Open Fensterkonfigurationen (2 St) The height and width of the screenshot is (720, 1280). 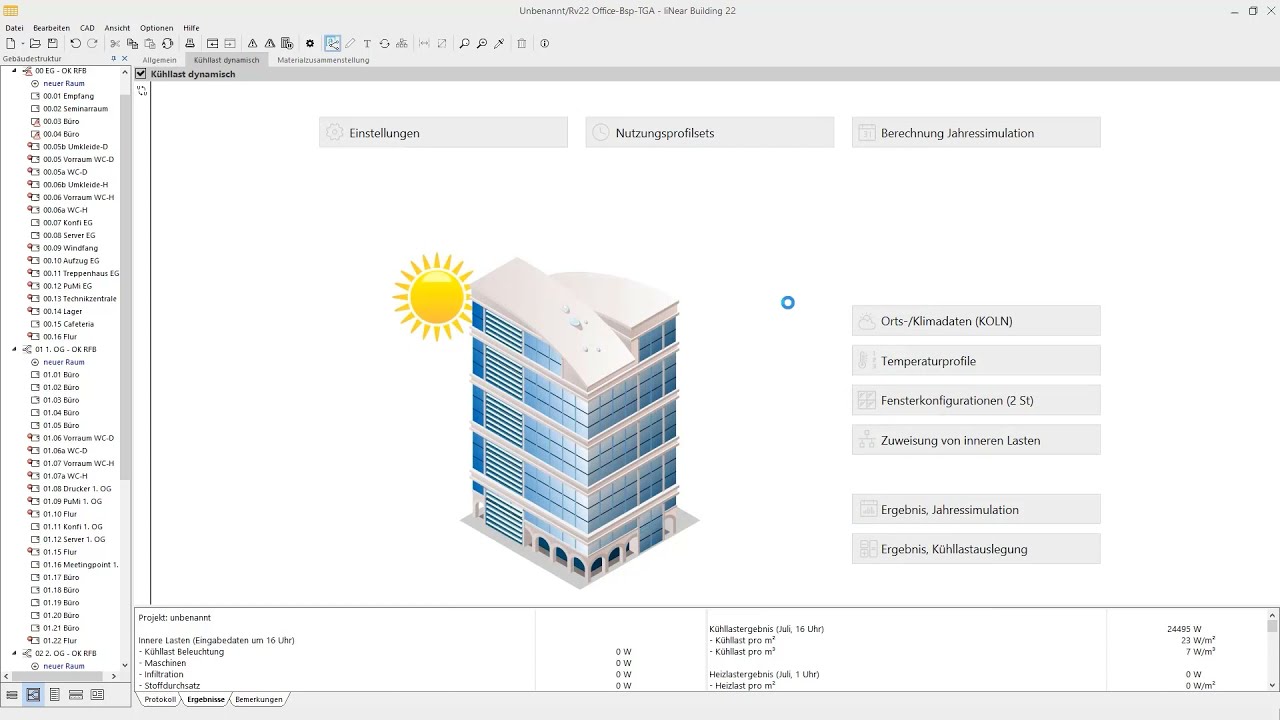(976, 400)
